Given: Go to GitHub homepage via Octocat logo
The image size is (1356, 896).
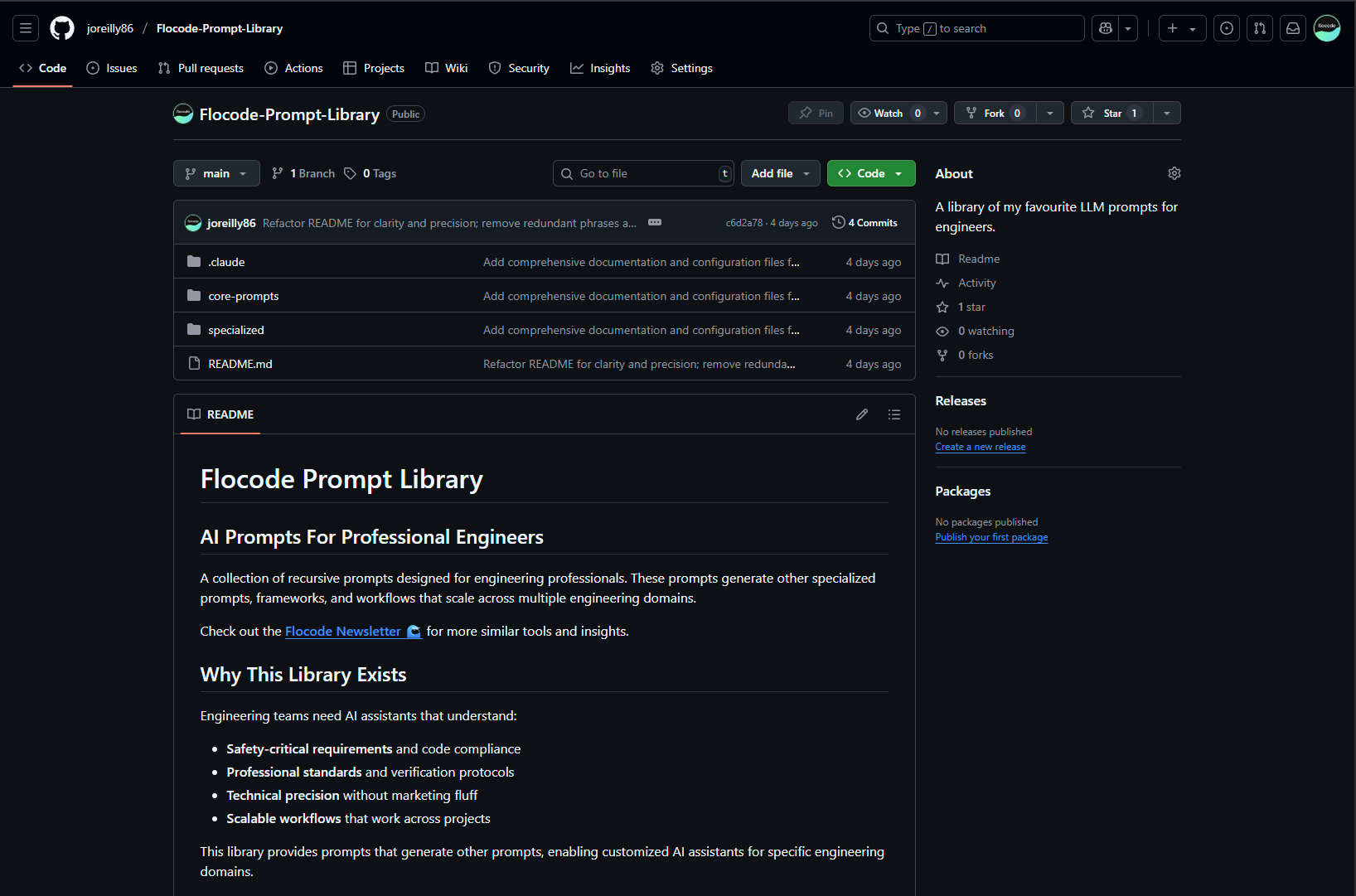Looking at the screenshot, I should 62,28.
